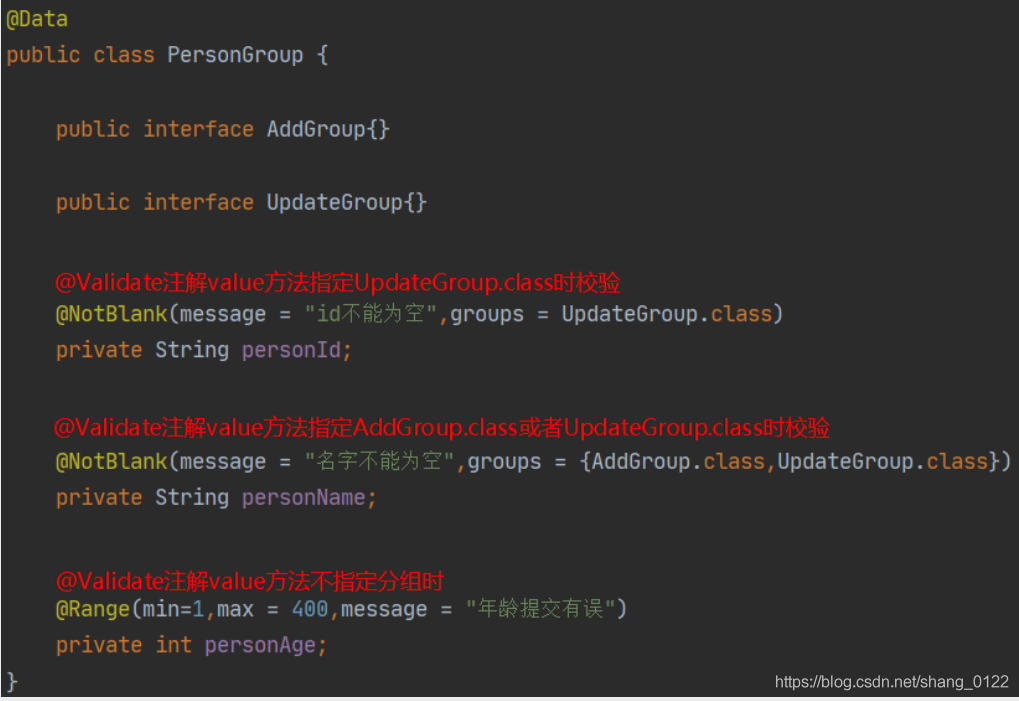
Task: Place cursor on the personName field
Action: click(303, 498)
